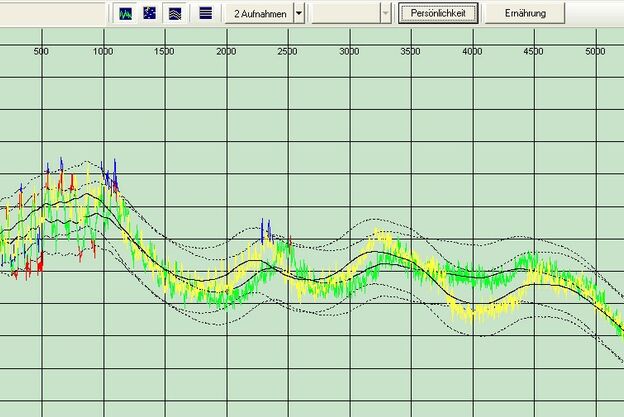Click the 2000 axis label
Screen dimensions: 624x417
click(x=226, y=51)
